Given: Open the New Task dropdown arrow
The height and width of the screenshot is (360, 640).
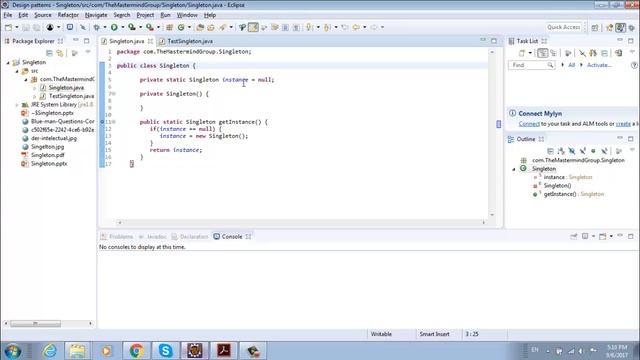Looking at the screenshot, I should coord(530,53).
